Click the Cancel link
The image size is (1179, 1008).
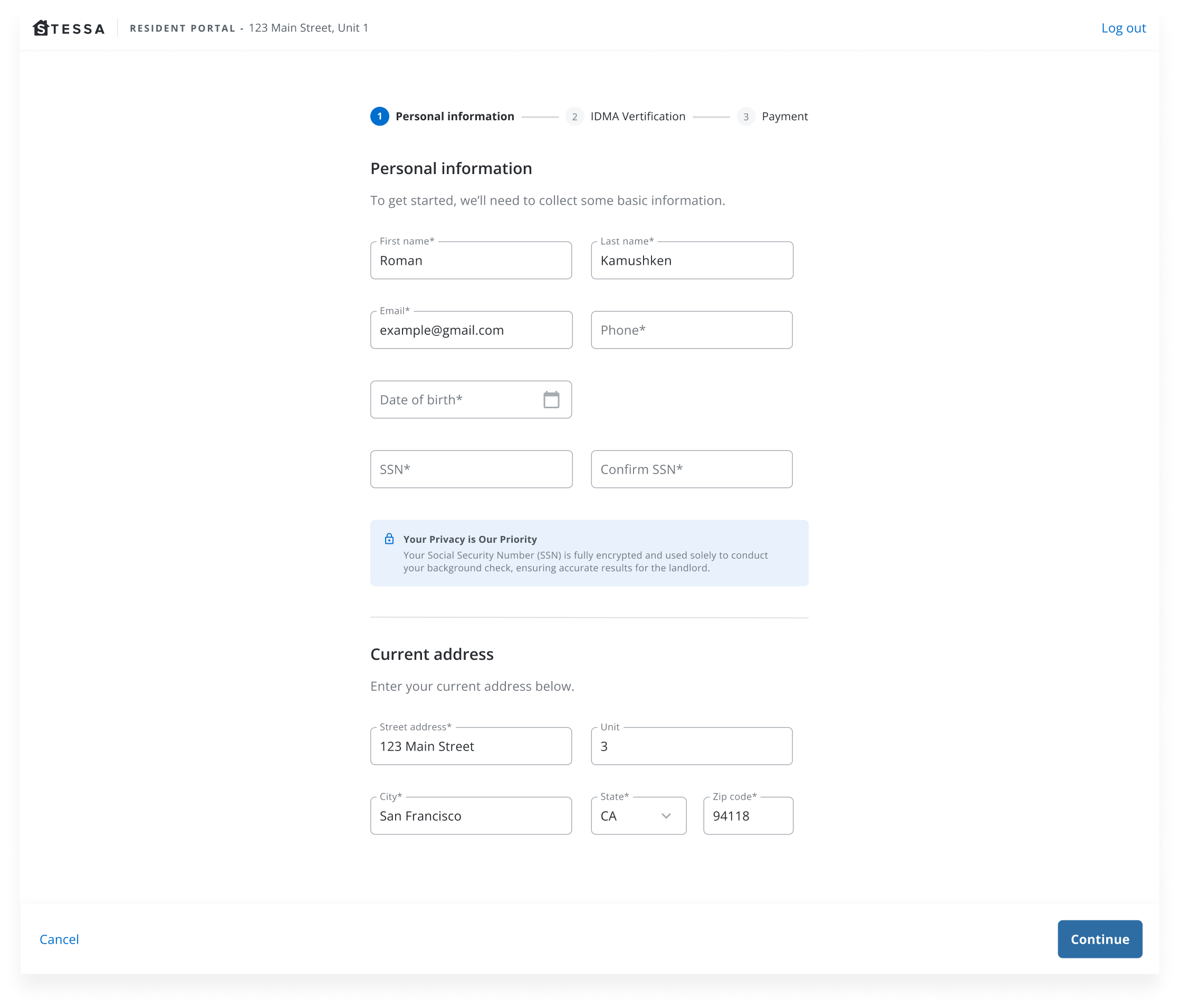59,939
